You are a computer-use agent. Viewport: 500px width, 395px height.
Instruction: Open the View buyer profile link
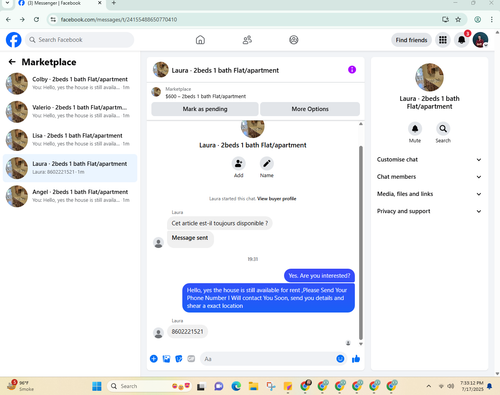(x=277, y=199)
